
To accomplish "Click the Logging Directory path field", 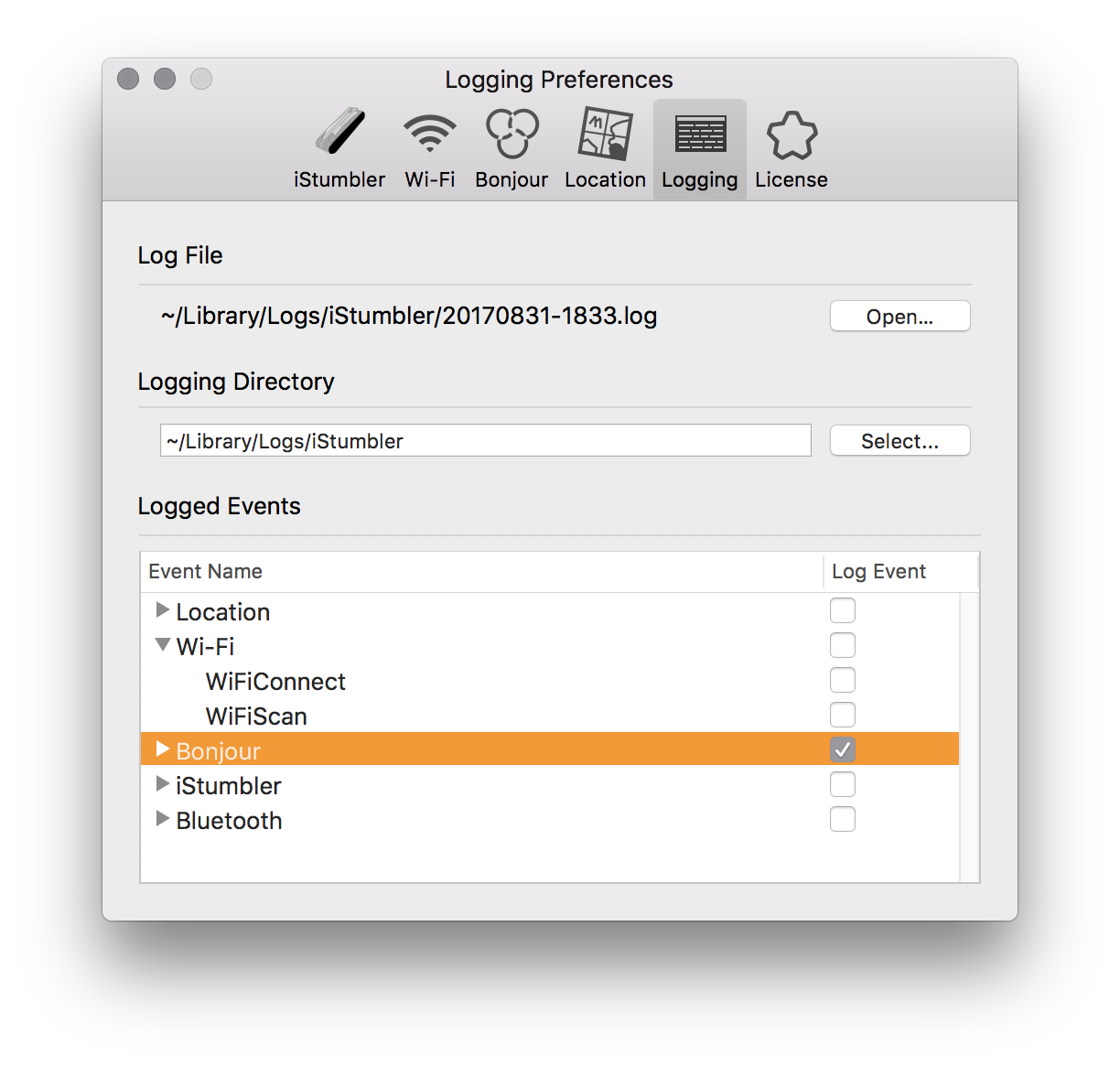I will [x=486, y=440].
